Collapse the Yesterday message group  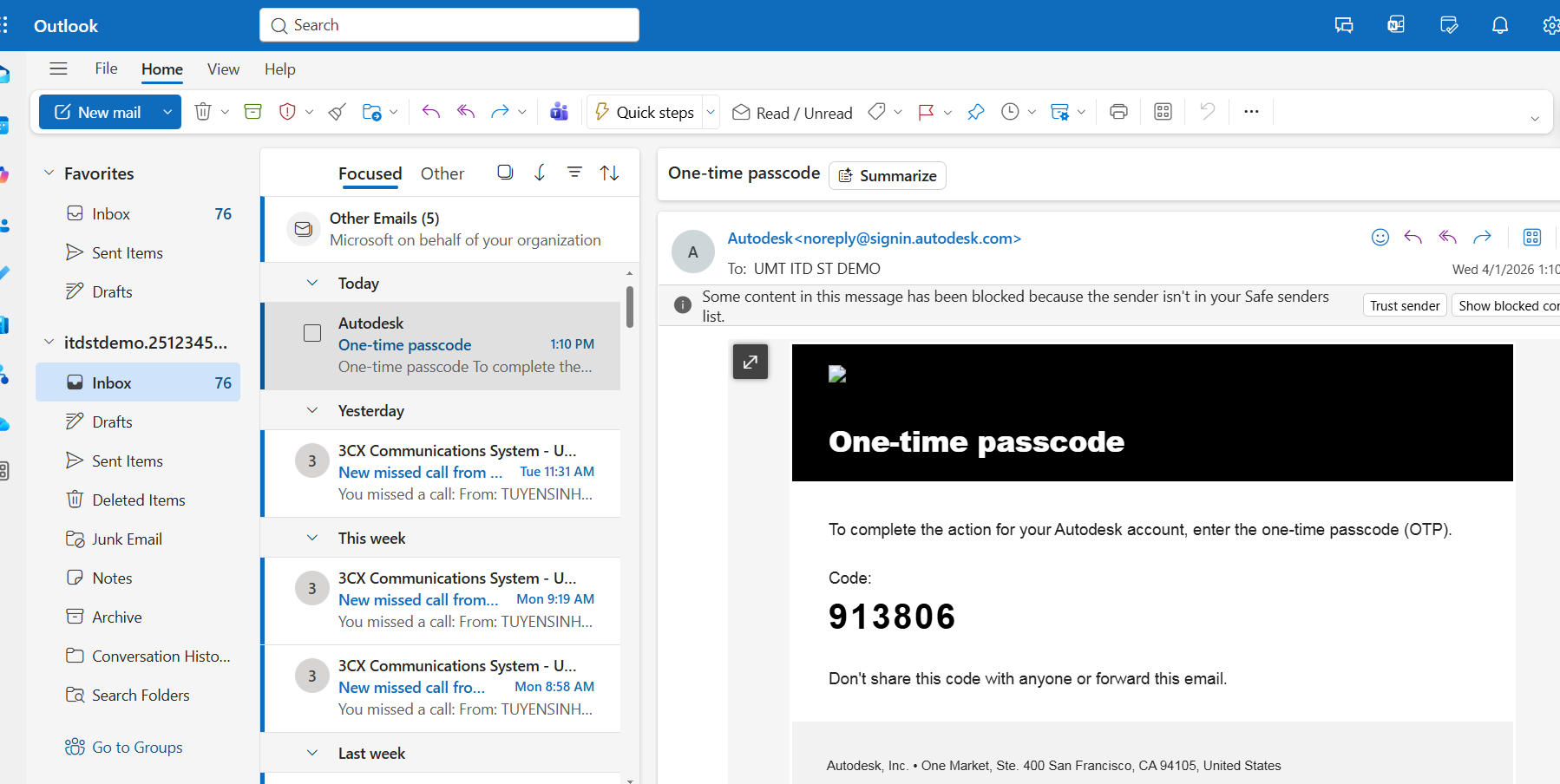point(312,410)
